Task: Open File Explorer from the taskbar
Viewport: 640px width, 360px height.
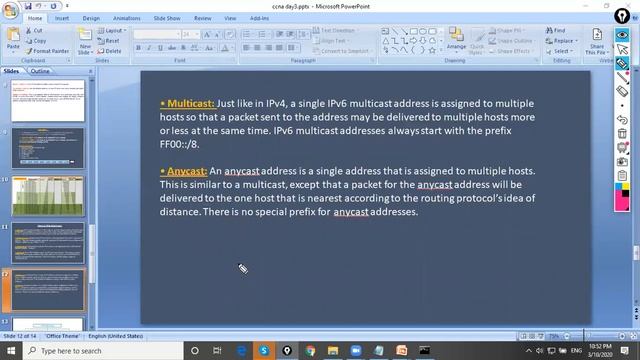Action: click(333, 351)
